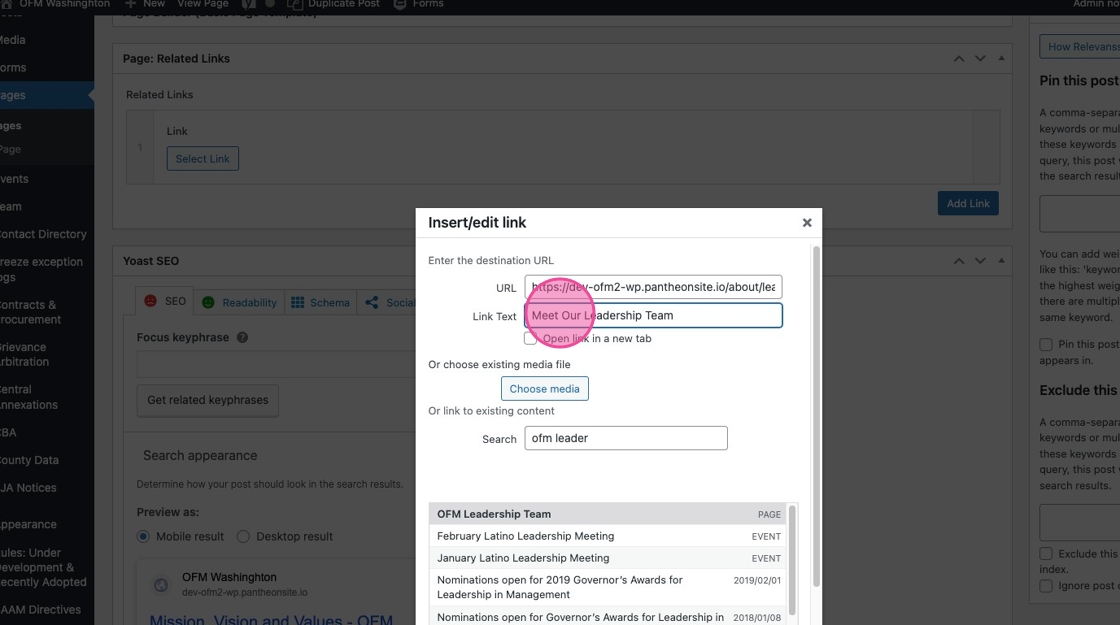Click the dialog's vertical scrollbar

816,416
